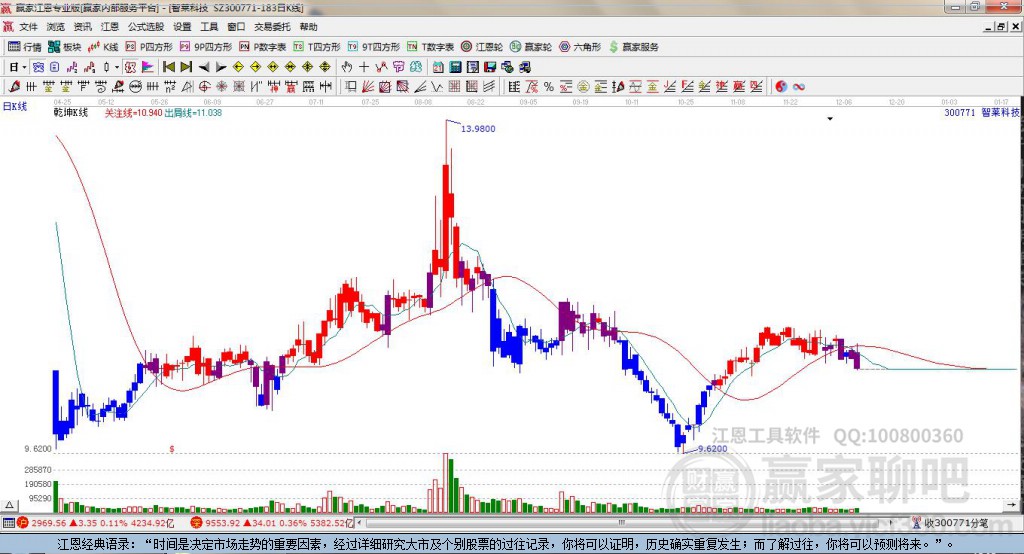Select the circle-cross target drawing tool
Image resolution: width=1024 pixels, height=554 pixels.
pos(204,86)
